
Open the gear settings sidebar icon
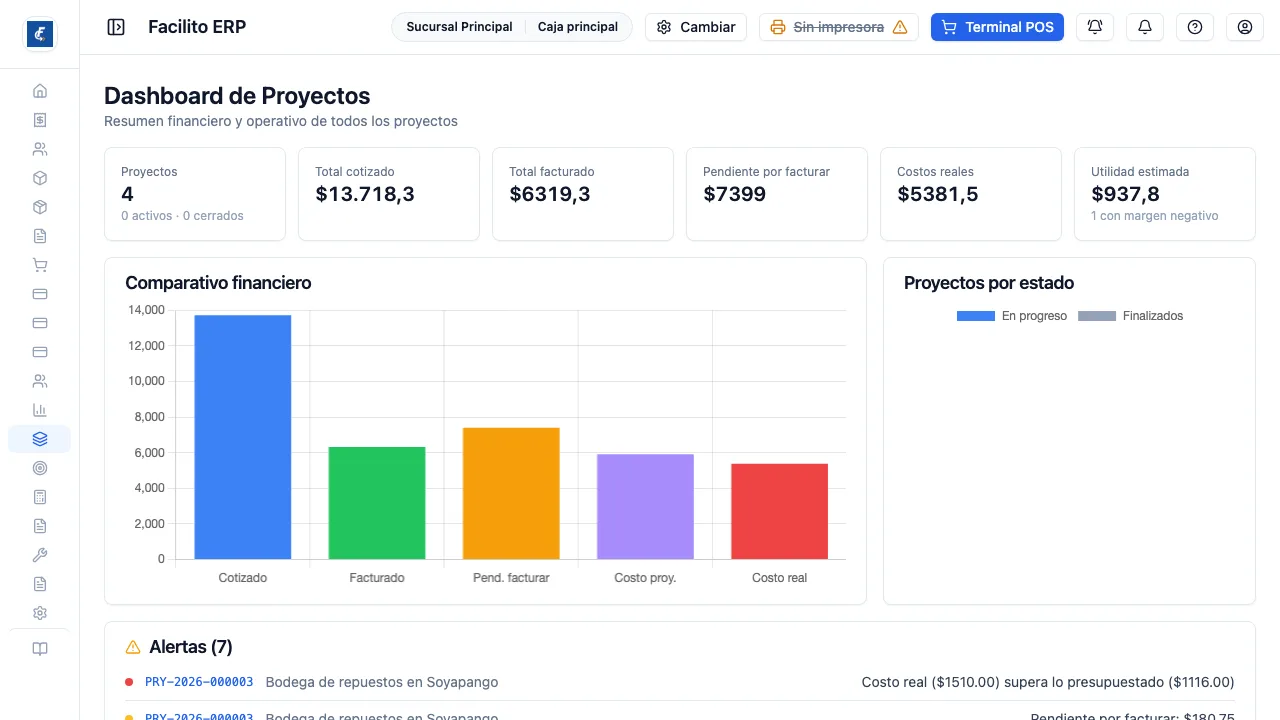pyautogui.click(x=40, y=613)
